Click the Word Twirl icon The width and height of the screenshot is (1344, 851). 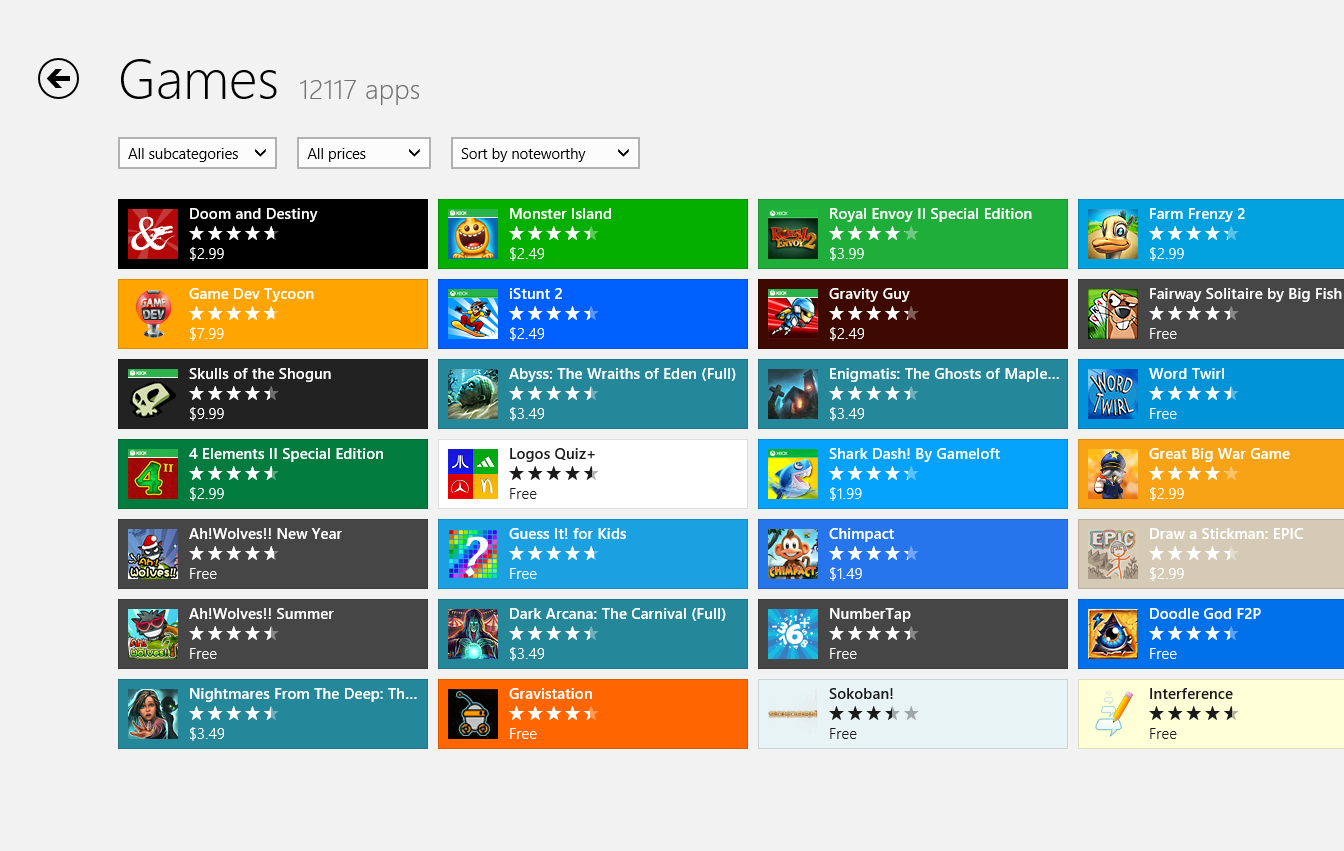(x=1112, y=393)
